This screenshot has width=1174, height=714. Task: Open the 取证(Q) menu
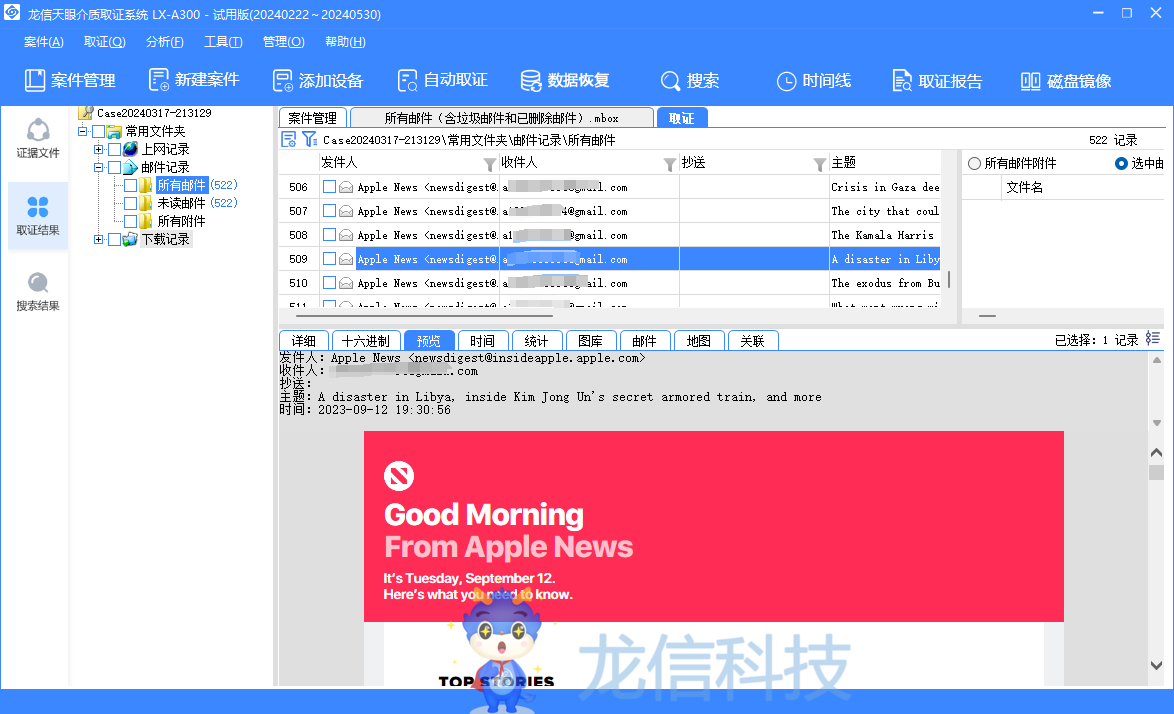coord(105,42)
